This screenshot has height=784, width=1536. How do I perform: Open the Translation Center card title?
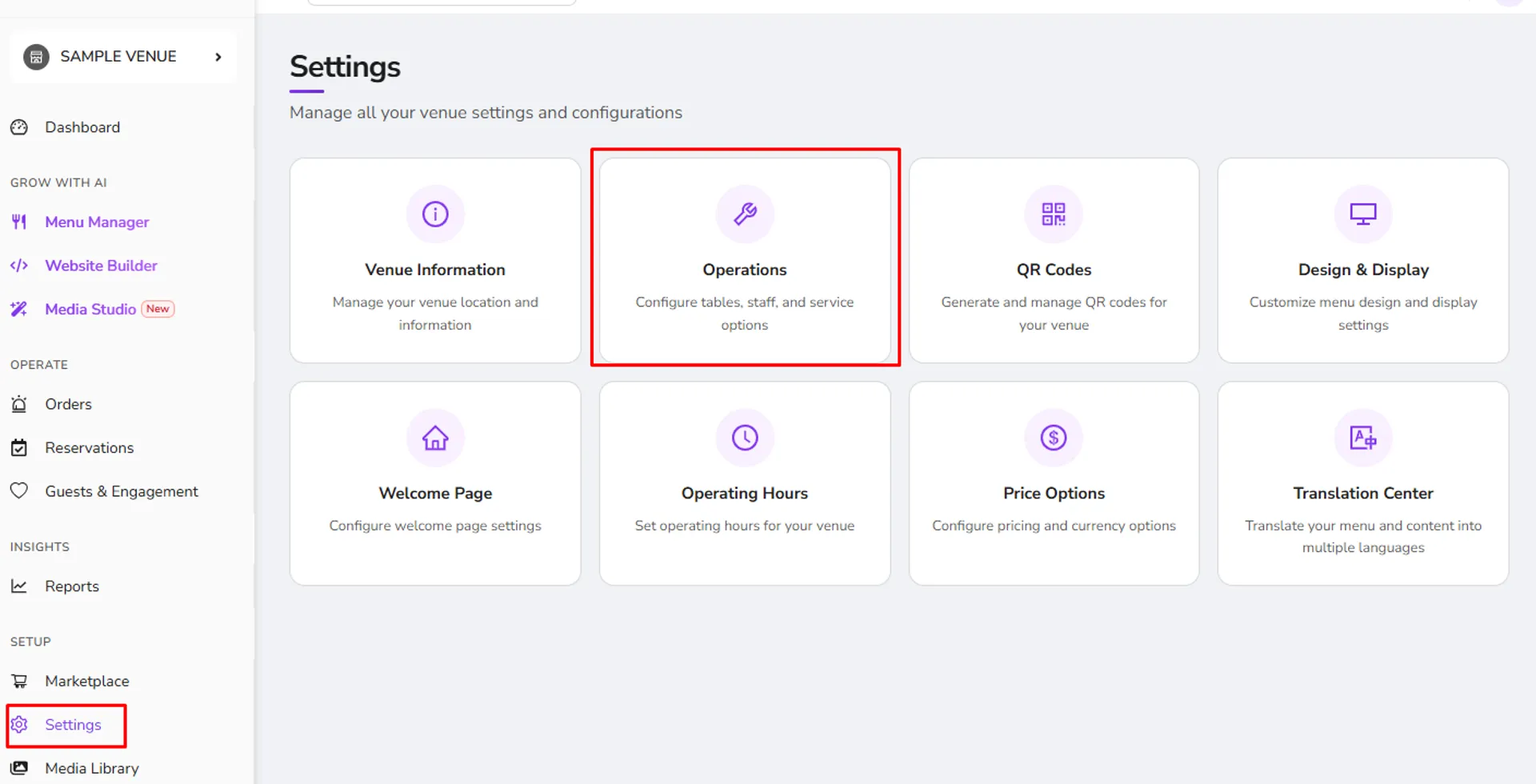1363,493
